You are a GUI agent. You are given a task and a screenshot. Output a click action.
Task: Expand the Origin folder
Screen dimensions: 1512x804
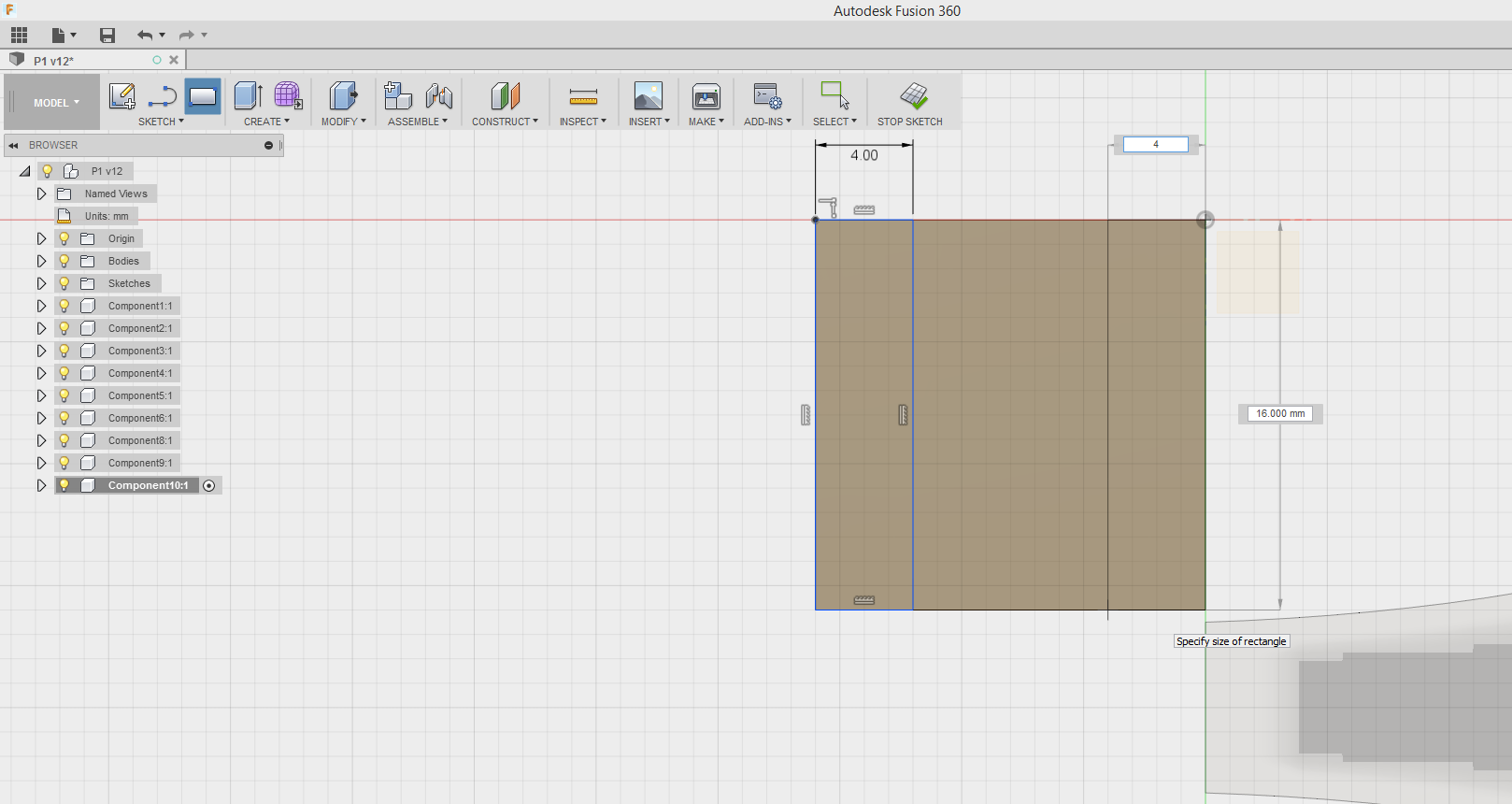[x=41, y=238]
